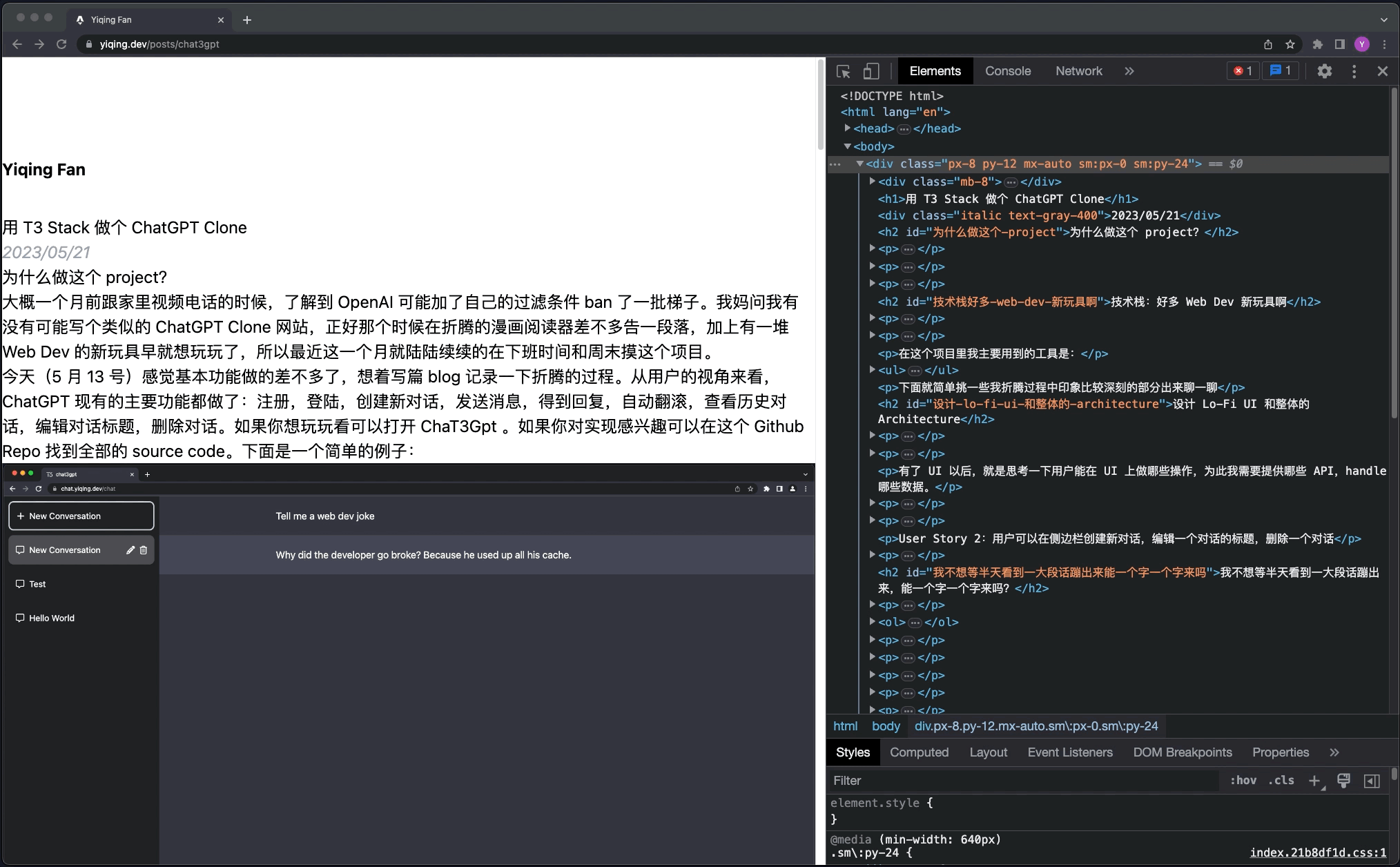Add a new style rule plus icon
Viewport: 1400px width, 867px height.
1314,781
